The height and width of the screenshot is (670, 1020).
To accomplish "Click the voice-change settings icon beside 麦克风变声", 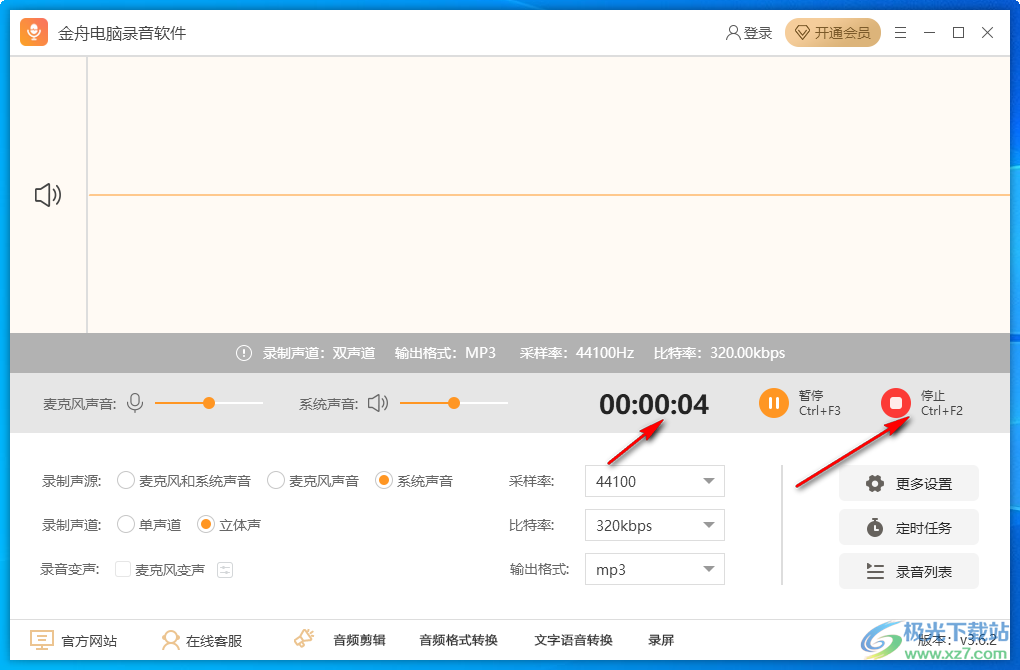I will point(225,569).
